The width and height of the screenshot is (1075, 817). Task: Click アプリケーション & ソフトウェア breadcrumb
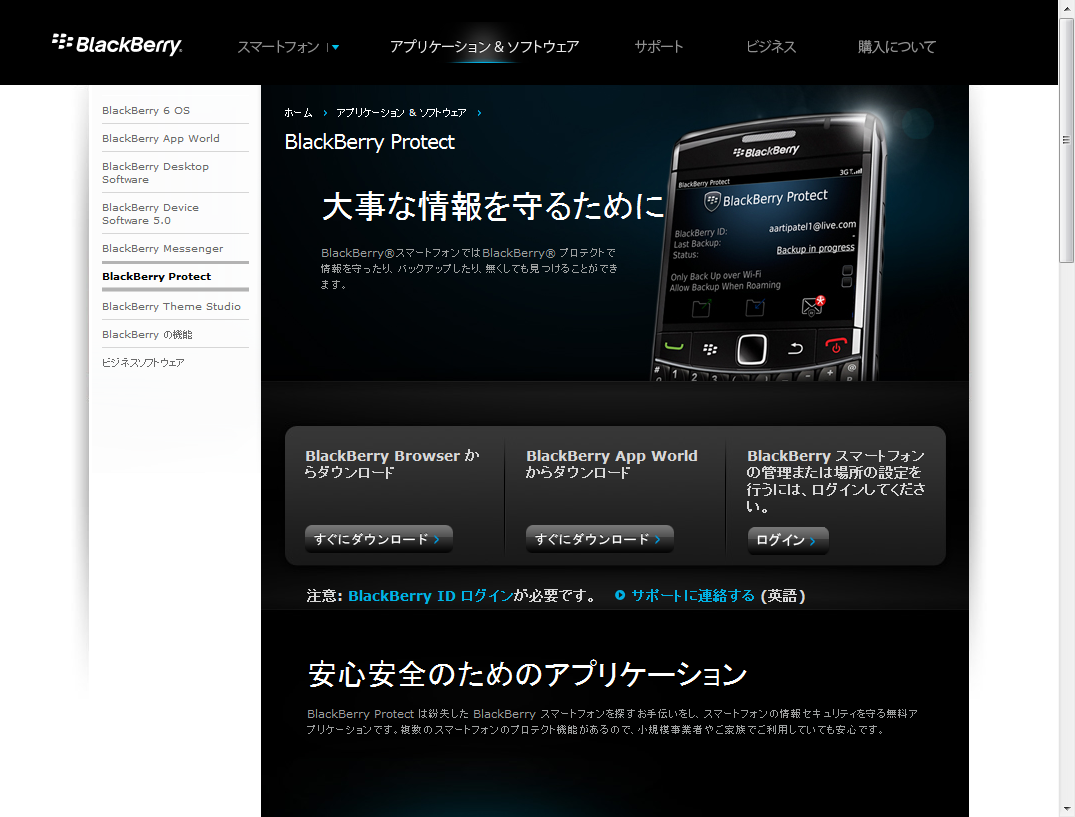(401, 112)
